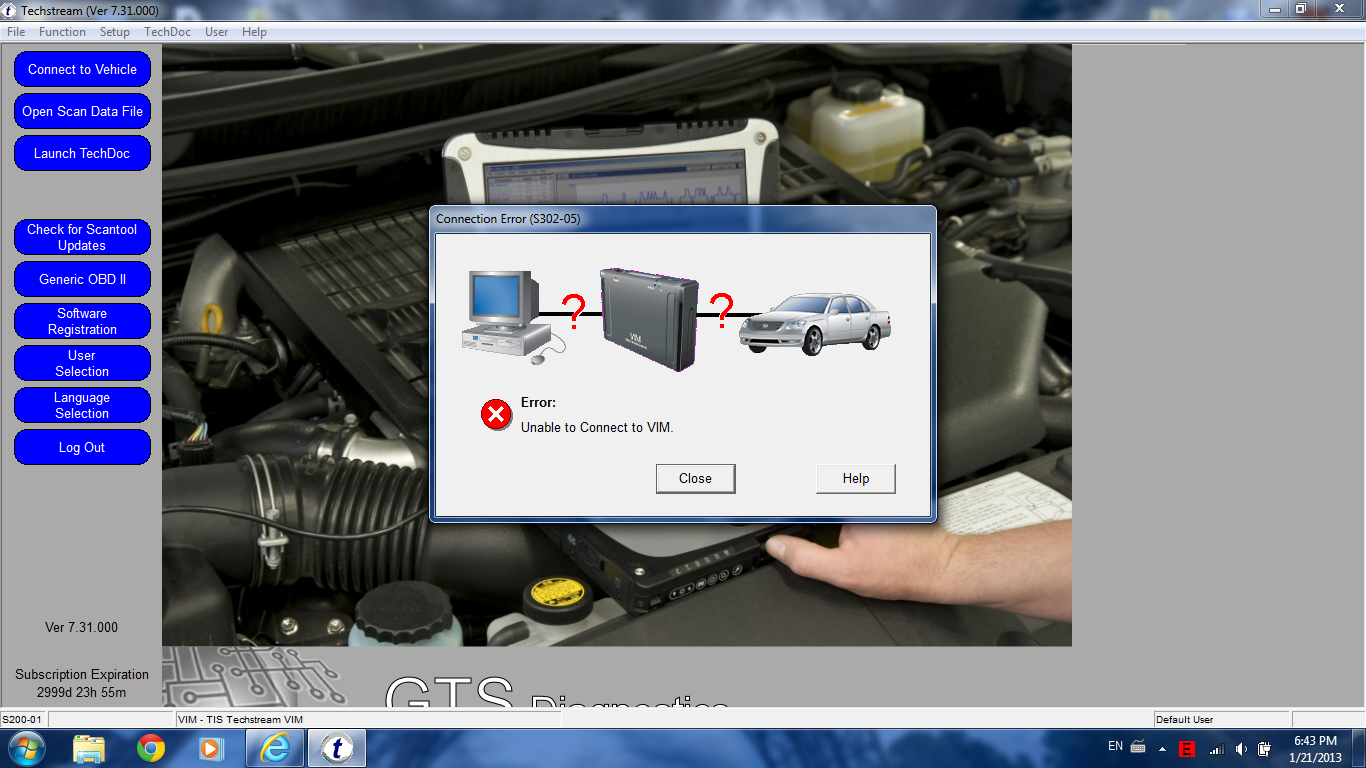Open the Help menu
This screenshot has width=1366, height=768.
click(x=254, y=32)
